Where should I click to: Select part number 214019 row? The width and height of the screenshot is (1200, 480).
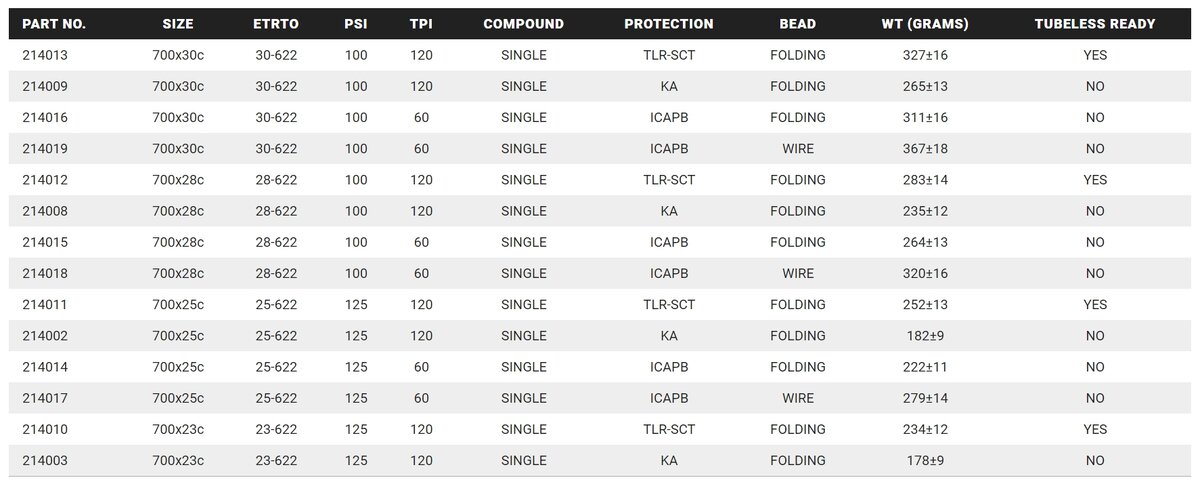45,149
